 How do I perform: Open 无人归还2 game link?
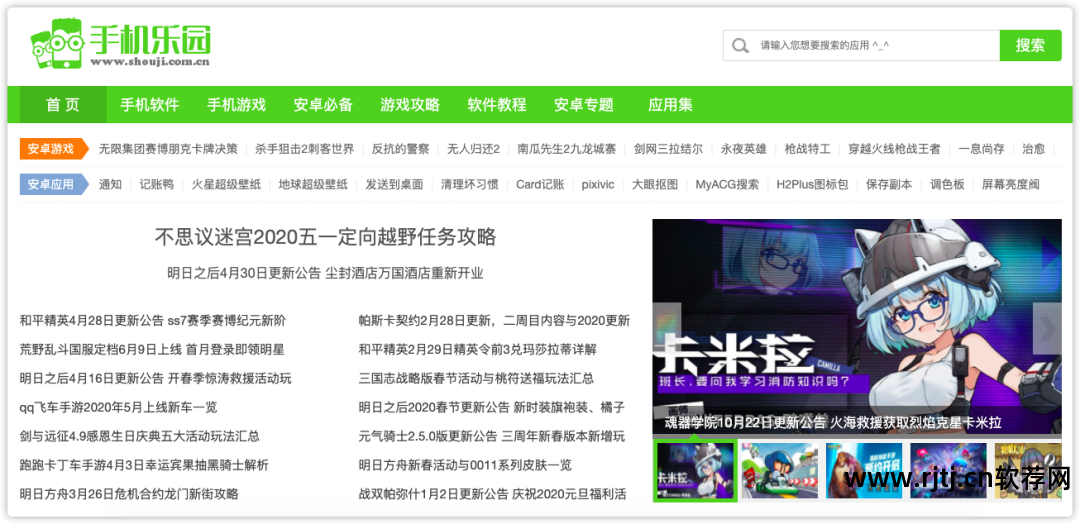click(x=473, y=149)
